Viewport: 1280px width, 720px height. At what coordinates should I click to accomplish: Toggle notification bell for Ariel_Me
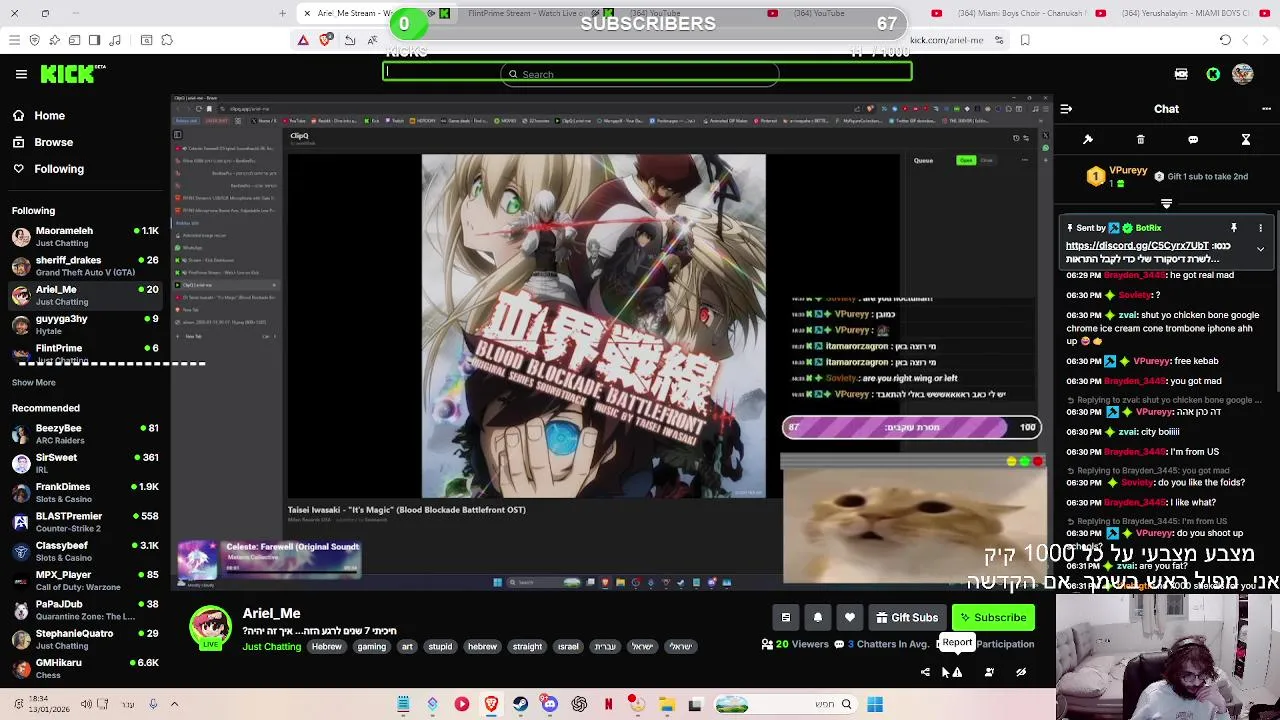[818, 618]
